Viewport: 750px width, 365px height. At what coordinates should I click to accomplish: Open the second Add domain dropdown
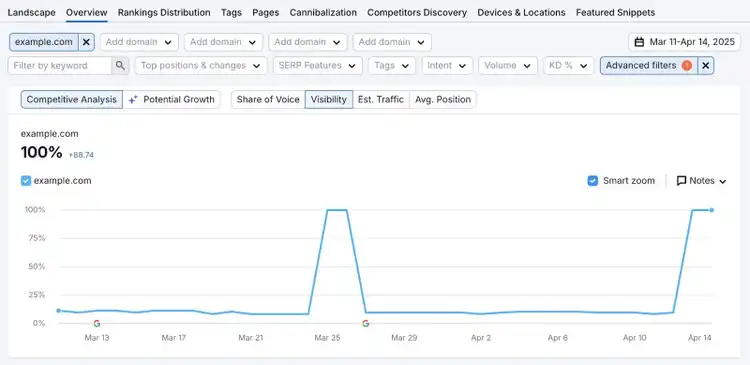click(223, 42)
